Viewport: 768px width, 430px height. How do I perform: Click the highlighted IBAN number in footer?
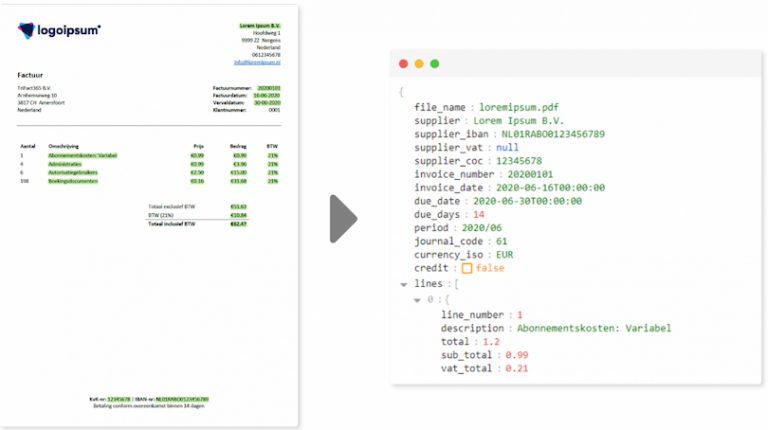tap(182, 399)
